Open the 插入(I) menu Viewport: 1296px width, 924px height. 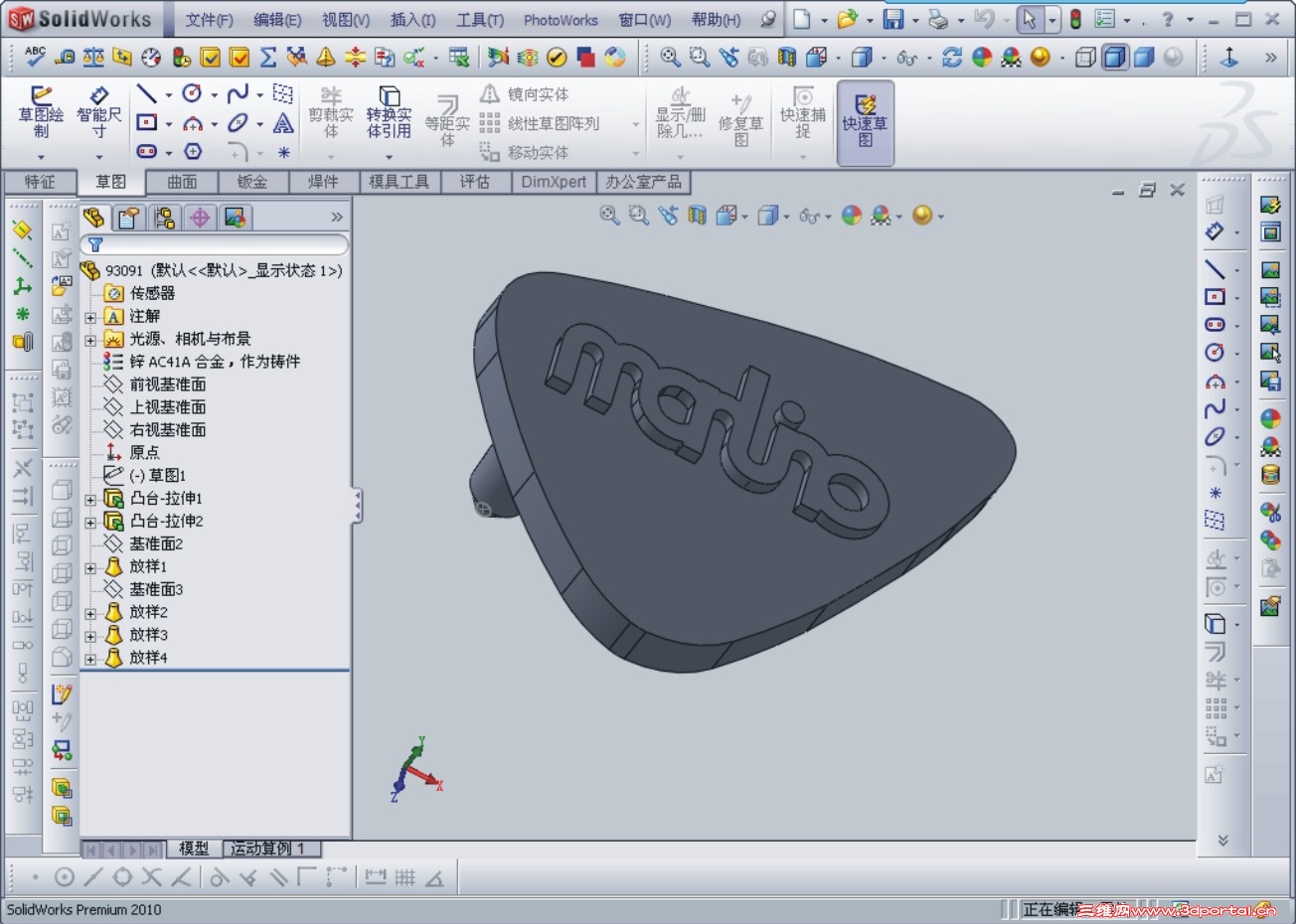(x=413, y=20)
